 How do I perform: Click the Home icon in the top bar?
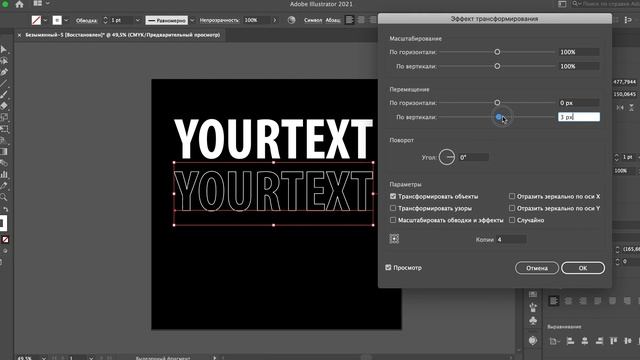click(19, 4)
